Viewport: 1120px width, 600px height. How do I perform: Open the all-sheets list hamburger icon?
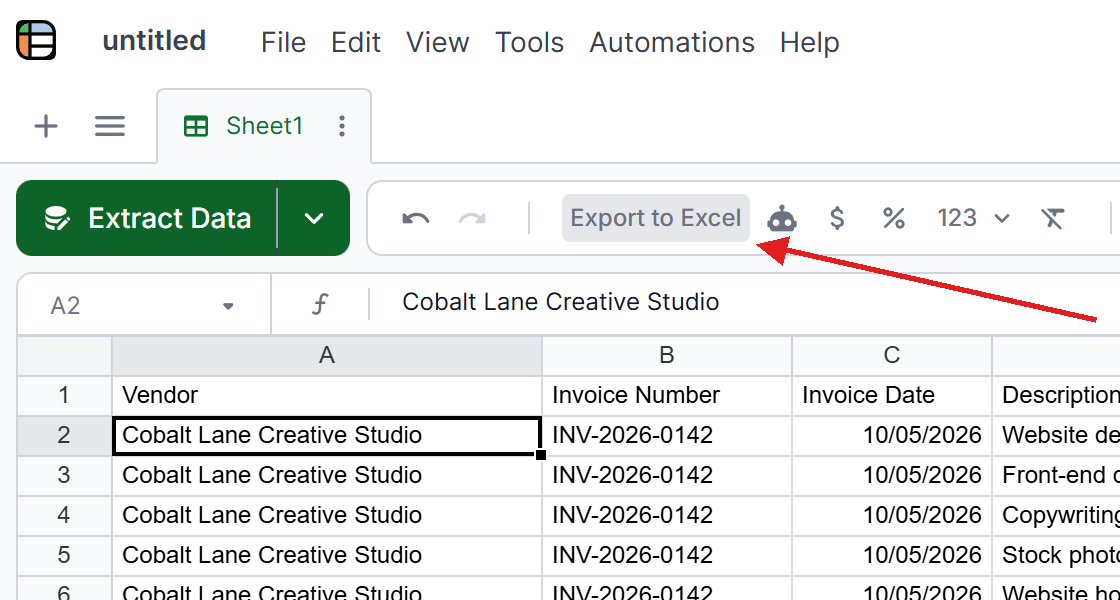click(110, 126)
